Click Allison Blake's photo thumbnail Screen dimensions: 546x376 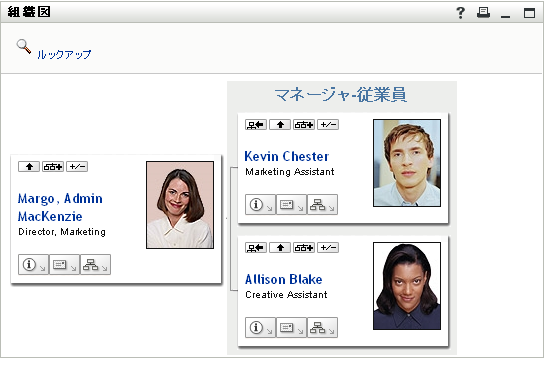pos(407,286)
